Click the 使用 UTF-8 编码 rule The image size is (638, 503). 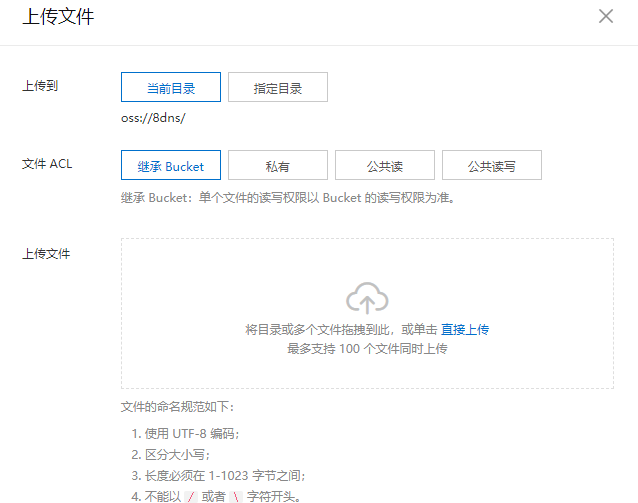186,433
